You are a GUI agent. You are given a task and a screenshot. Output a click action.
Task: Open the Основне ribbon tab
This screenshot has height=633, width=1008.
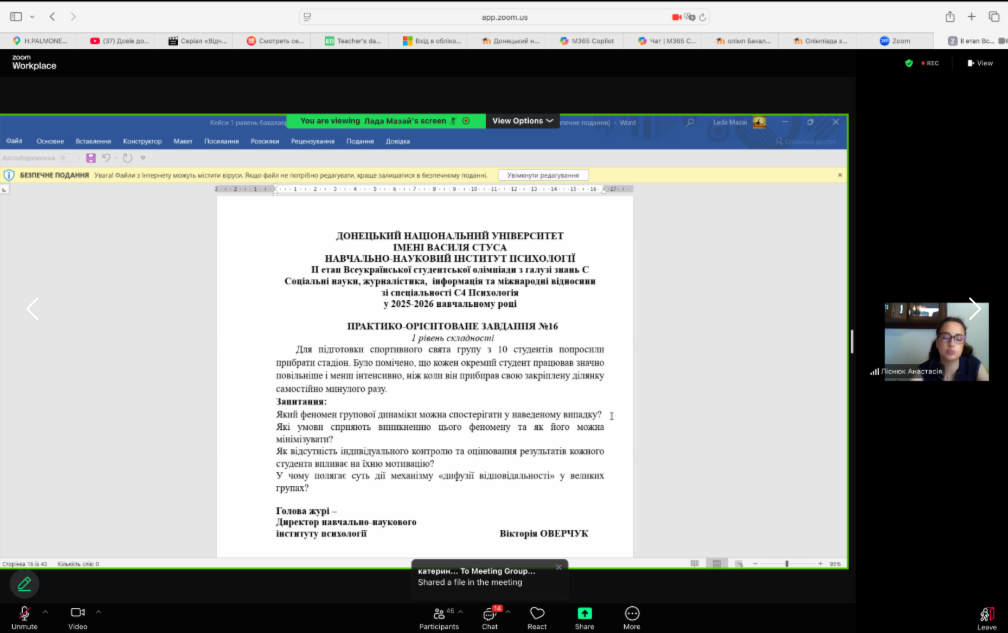pos(50,141)
